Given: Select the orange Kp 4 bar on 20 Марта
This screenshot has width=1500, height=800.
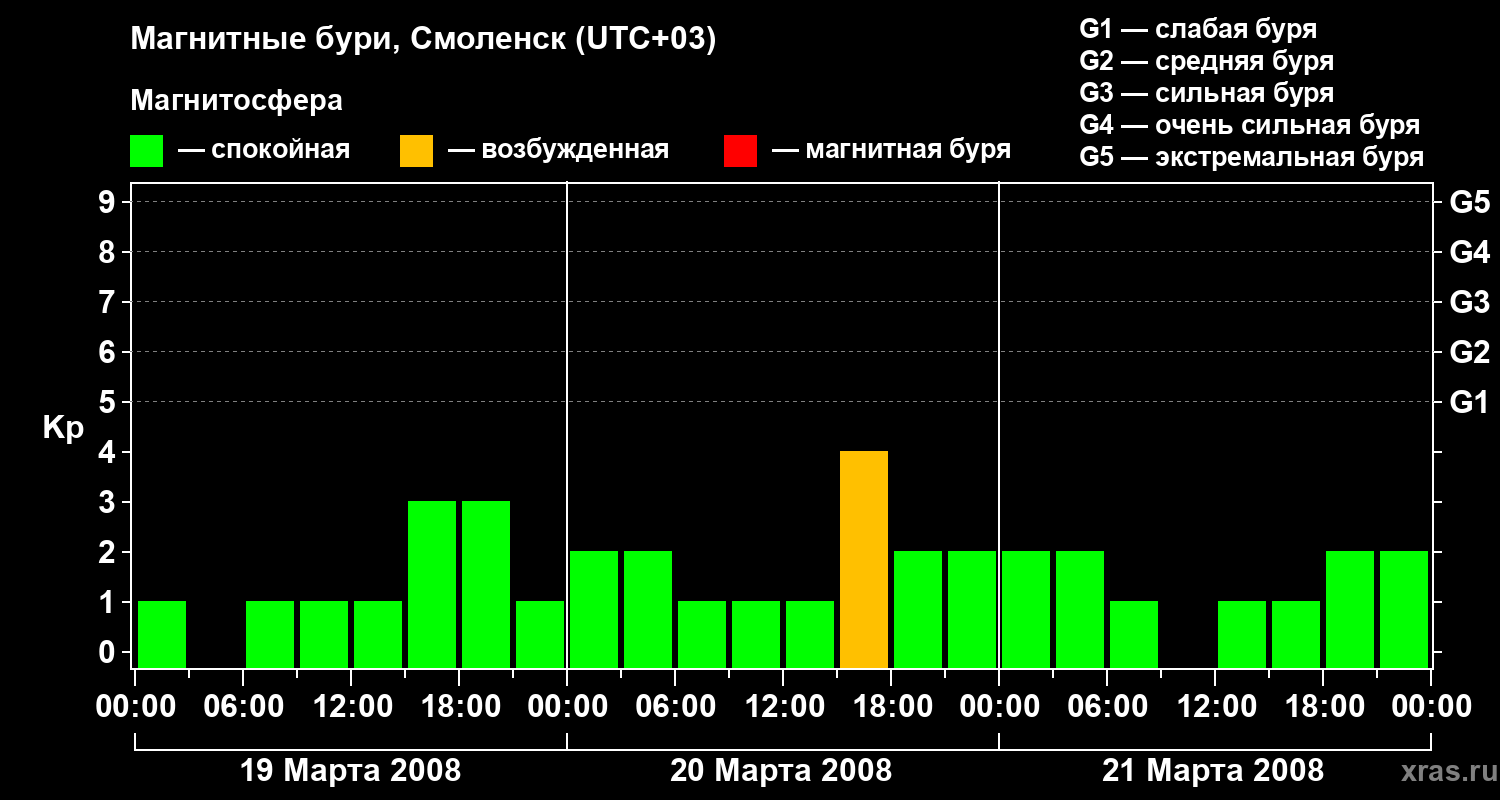Looking at the screenshot, I should (x=864, y=560).
